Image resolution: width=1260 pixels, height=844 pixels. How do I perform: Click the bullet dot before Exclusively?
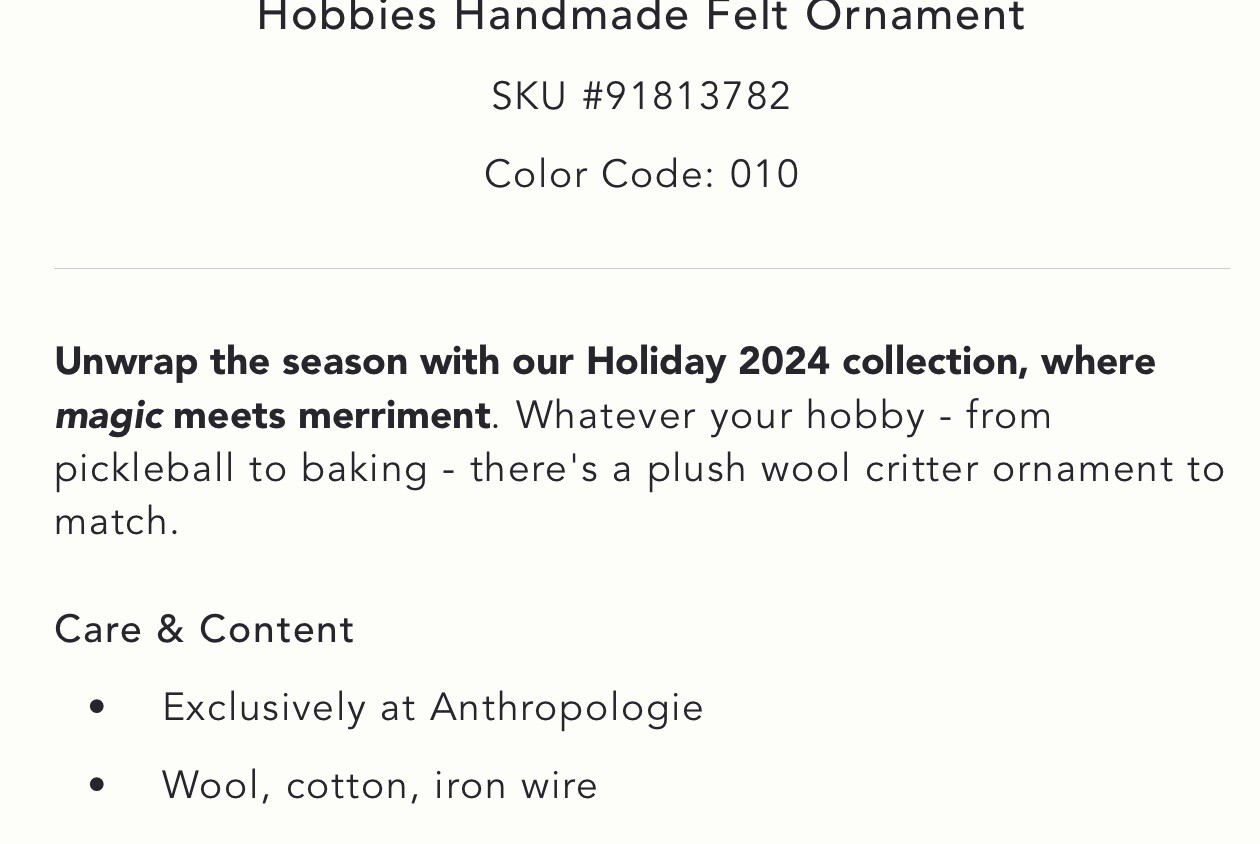point(97,708)
